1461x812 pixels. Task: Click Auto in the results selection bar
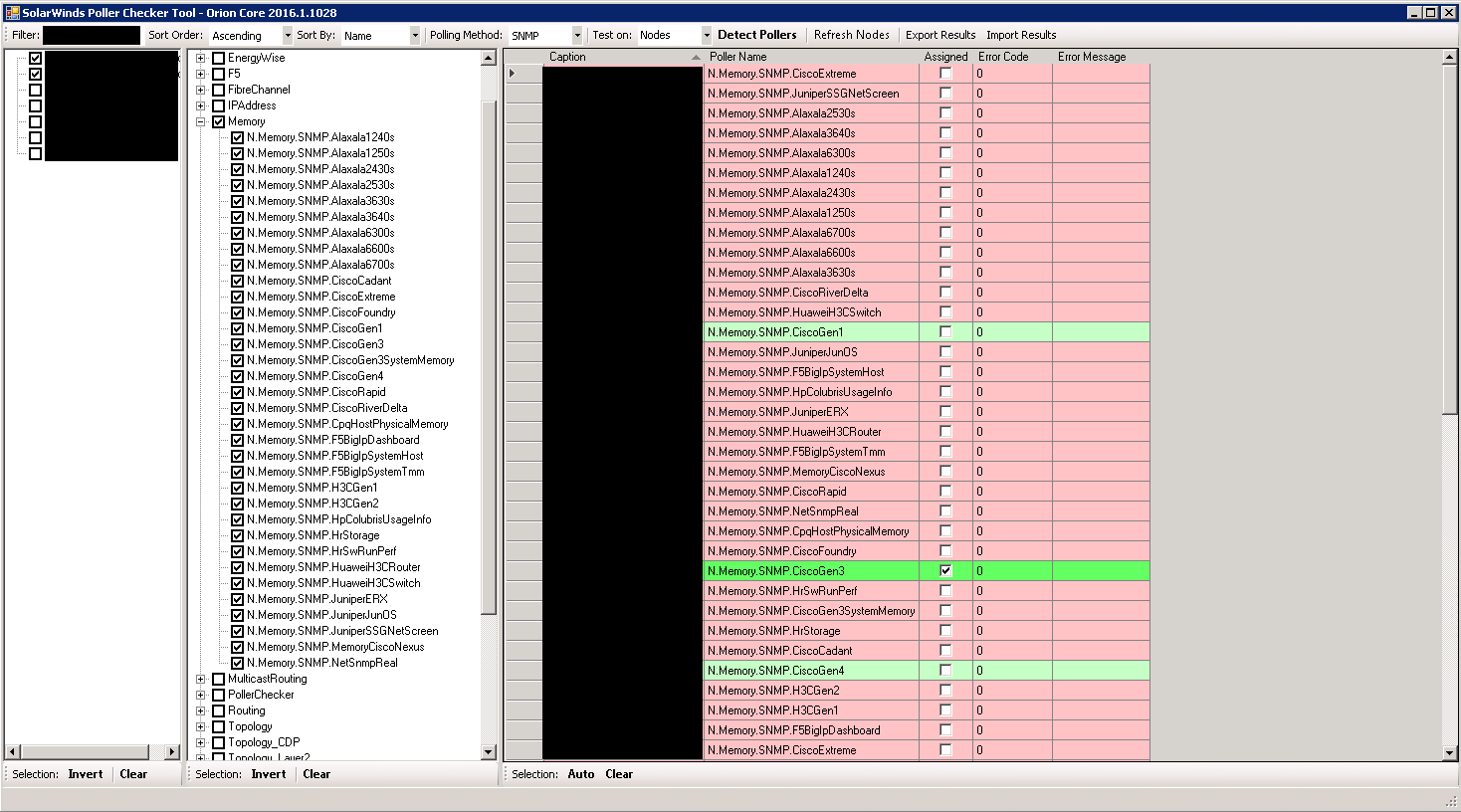[581, 774]
